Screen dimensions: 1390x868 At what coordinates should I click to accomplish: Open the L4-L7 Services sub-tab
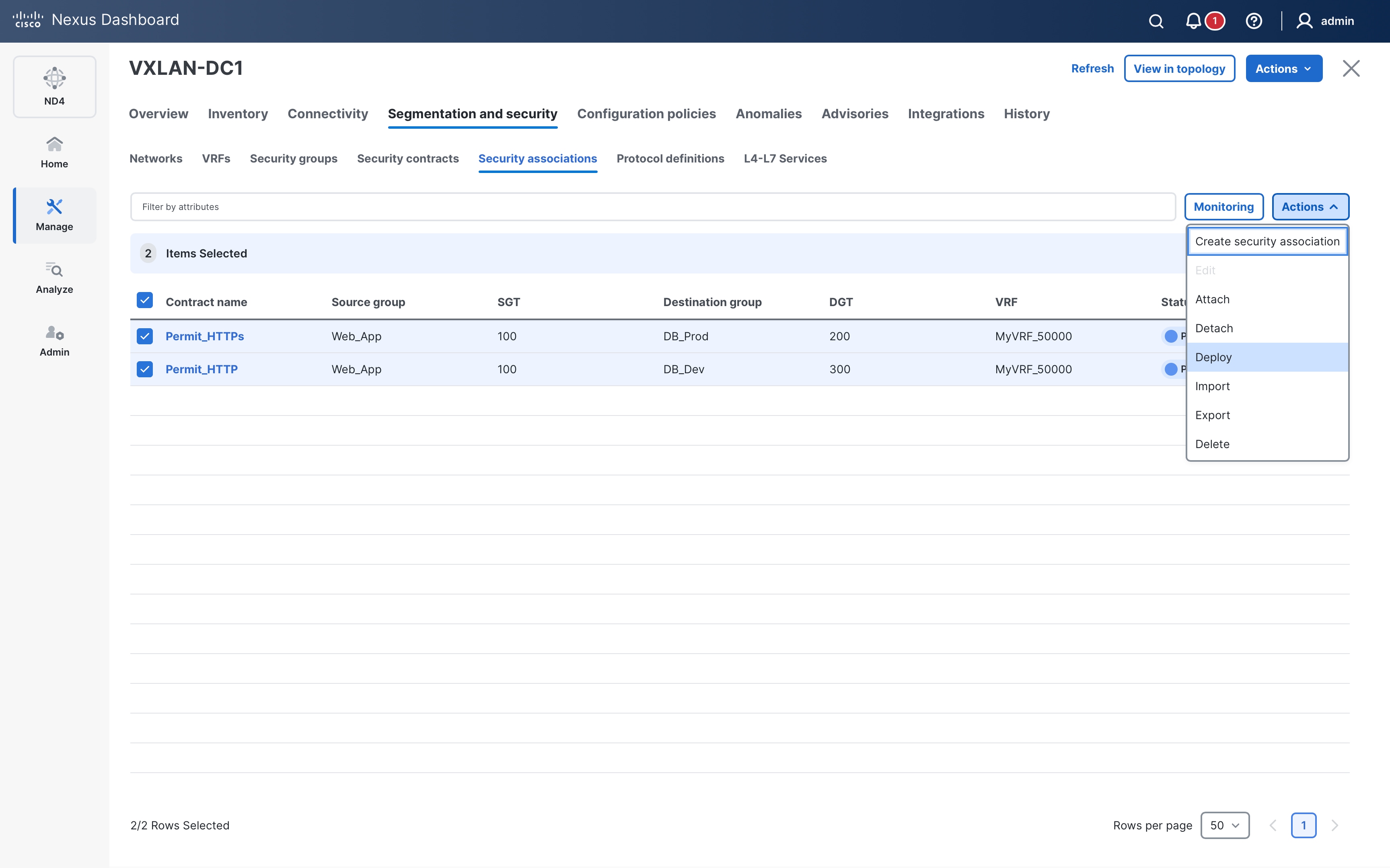pos(785,158)
